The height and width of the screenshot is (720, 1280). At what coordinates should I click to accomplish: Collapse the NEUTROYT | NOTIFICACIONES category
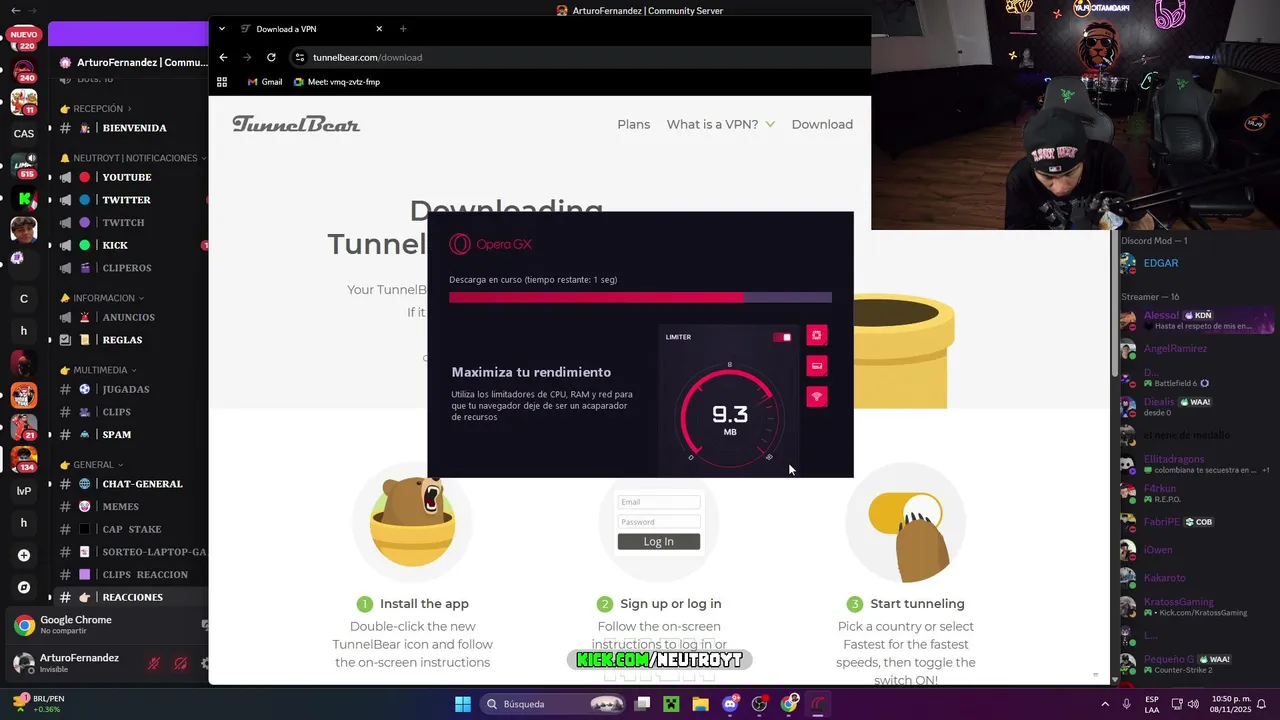click(133, 158)
